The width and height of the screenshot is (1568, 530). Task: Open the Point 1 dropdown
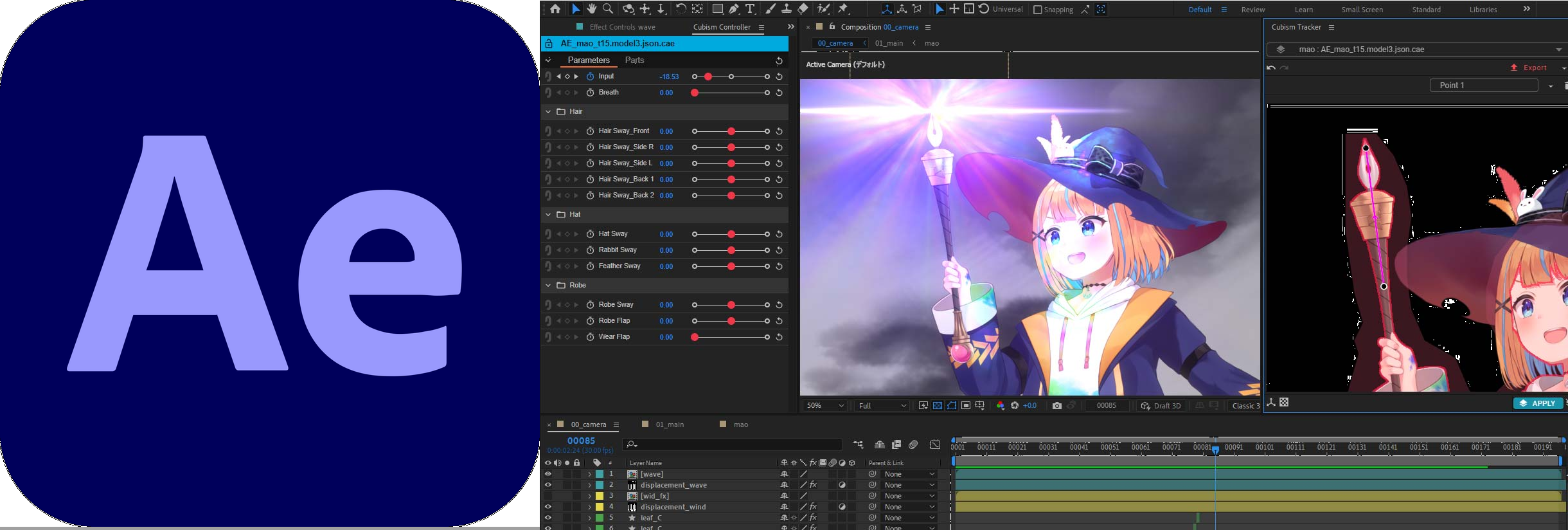click(1551, 86)
